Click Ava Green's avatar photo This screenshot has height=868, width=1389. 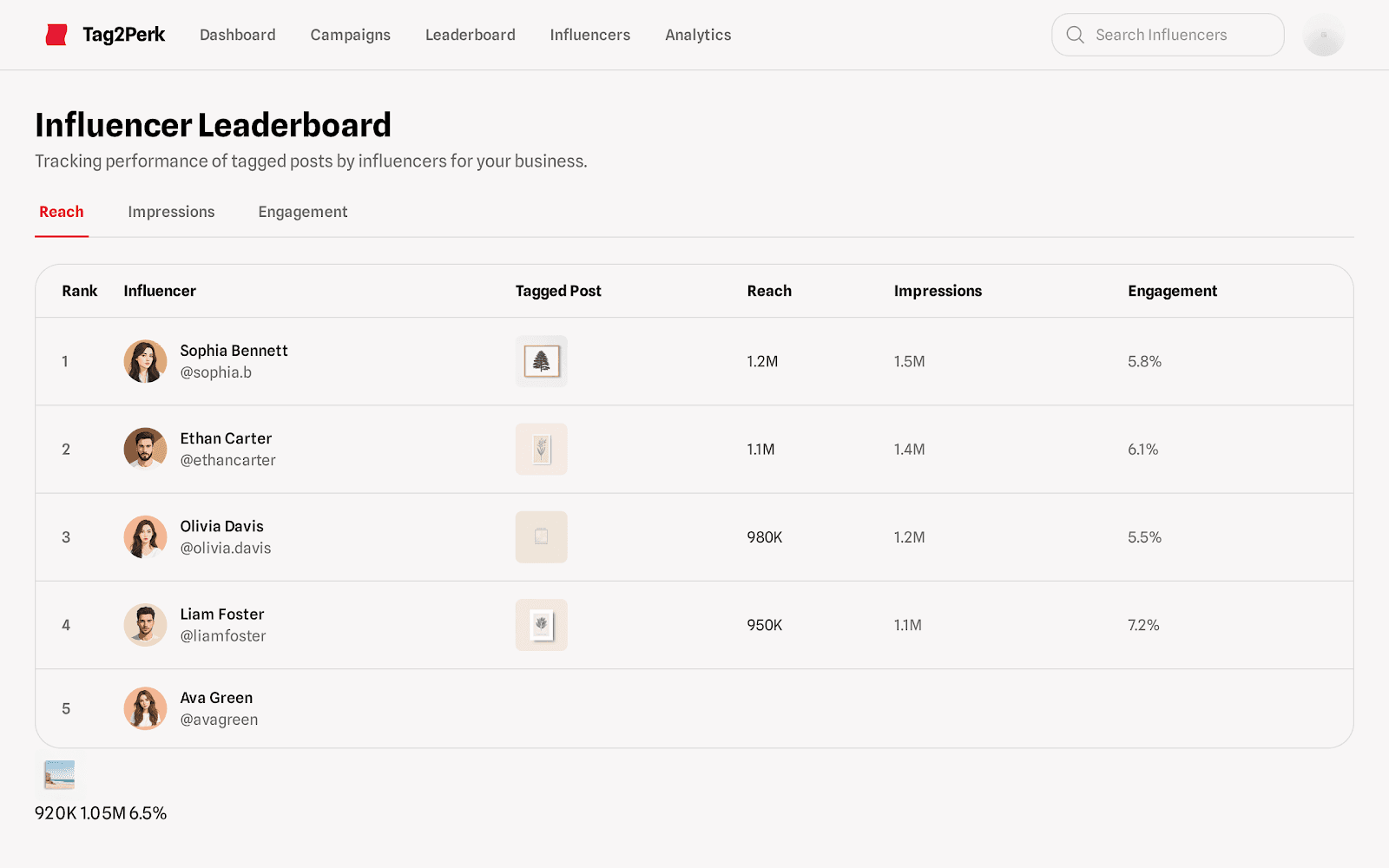(145, 708)
